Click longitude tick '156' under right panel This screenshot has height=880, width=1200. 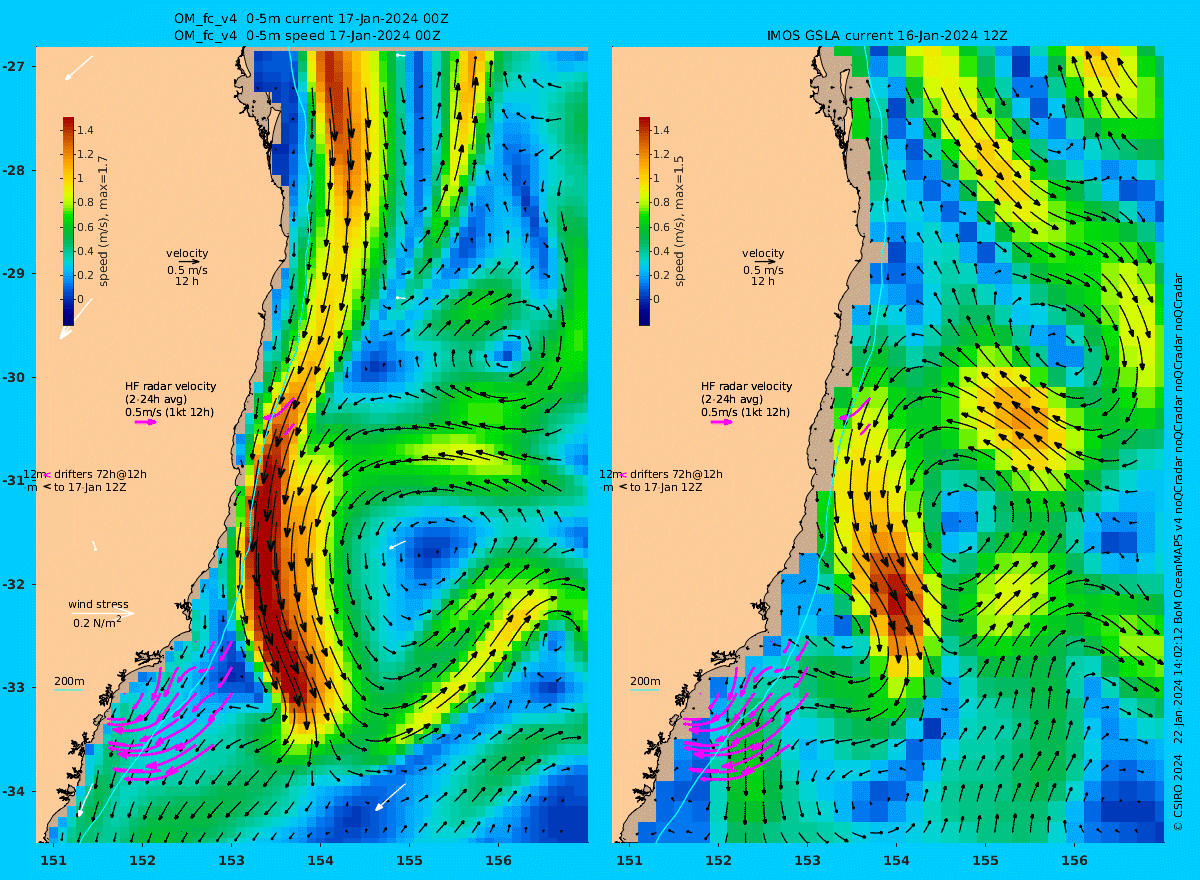1074,860
